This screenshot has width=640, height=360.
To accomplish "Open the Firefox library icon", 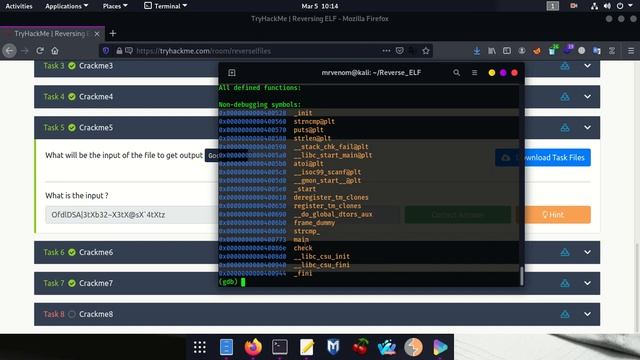I will click(492, 51).
